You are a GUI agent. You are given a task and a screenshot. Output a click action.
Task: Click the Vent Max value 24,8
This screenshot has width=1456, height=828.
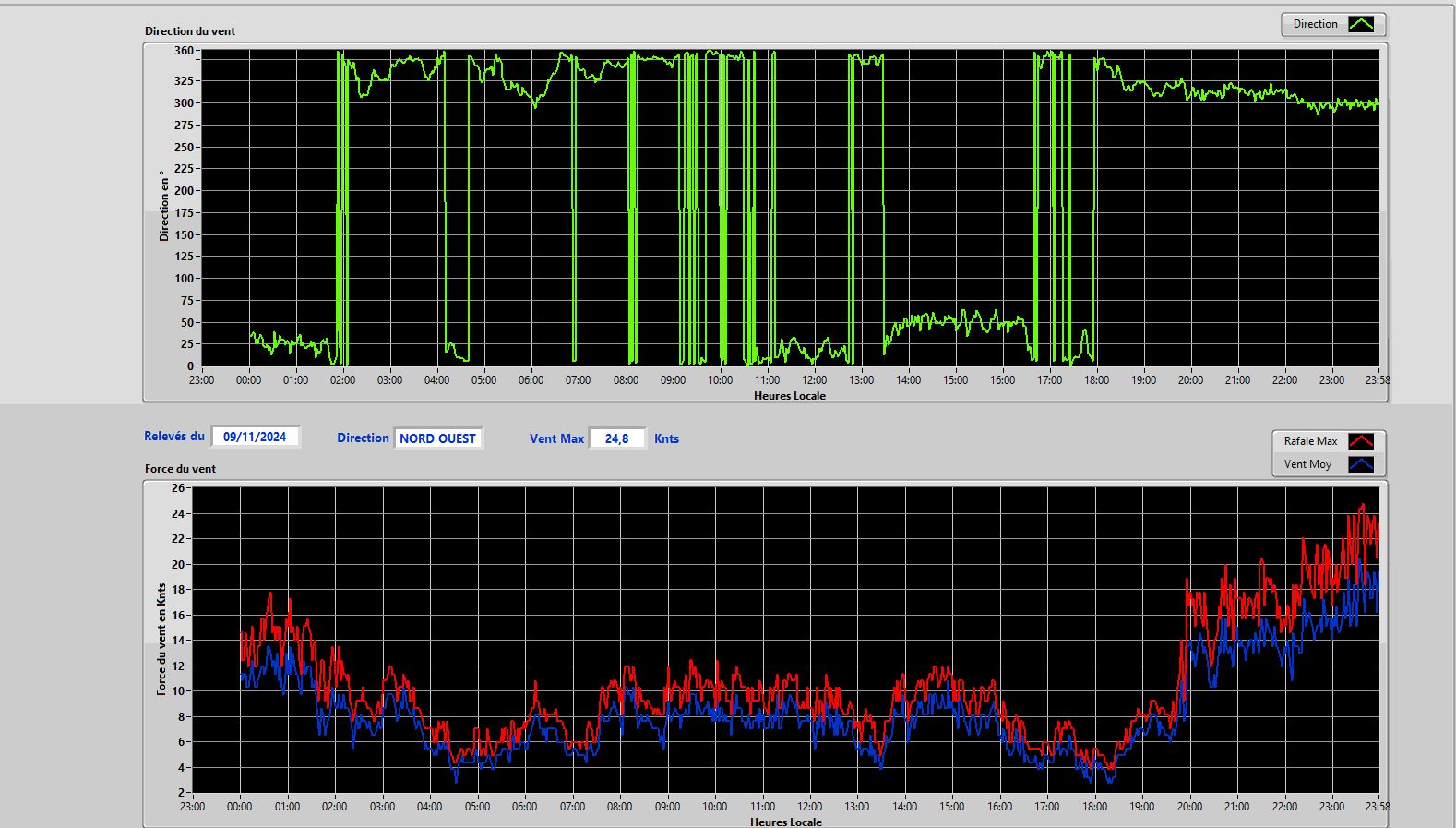click(x=616, y=438)
